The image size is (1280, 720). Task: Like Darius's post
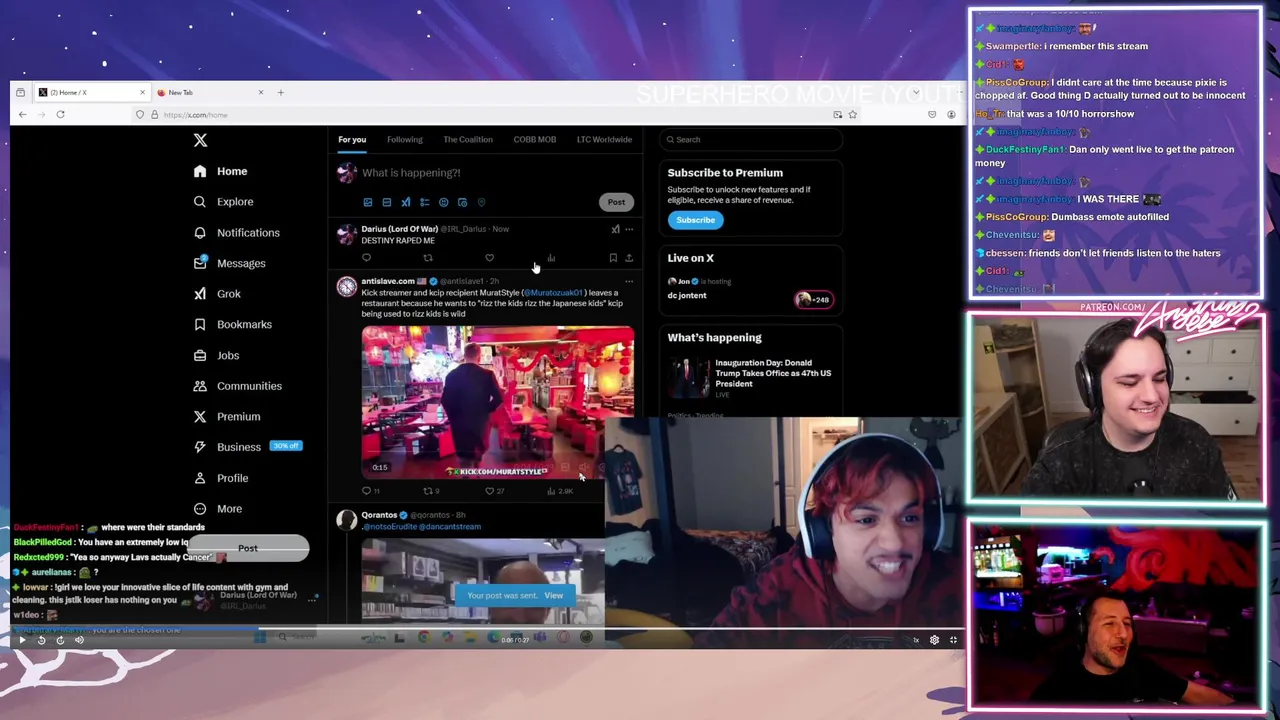point(489,258)
